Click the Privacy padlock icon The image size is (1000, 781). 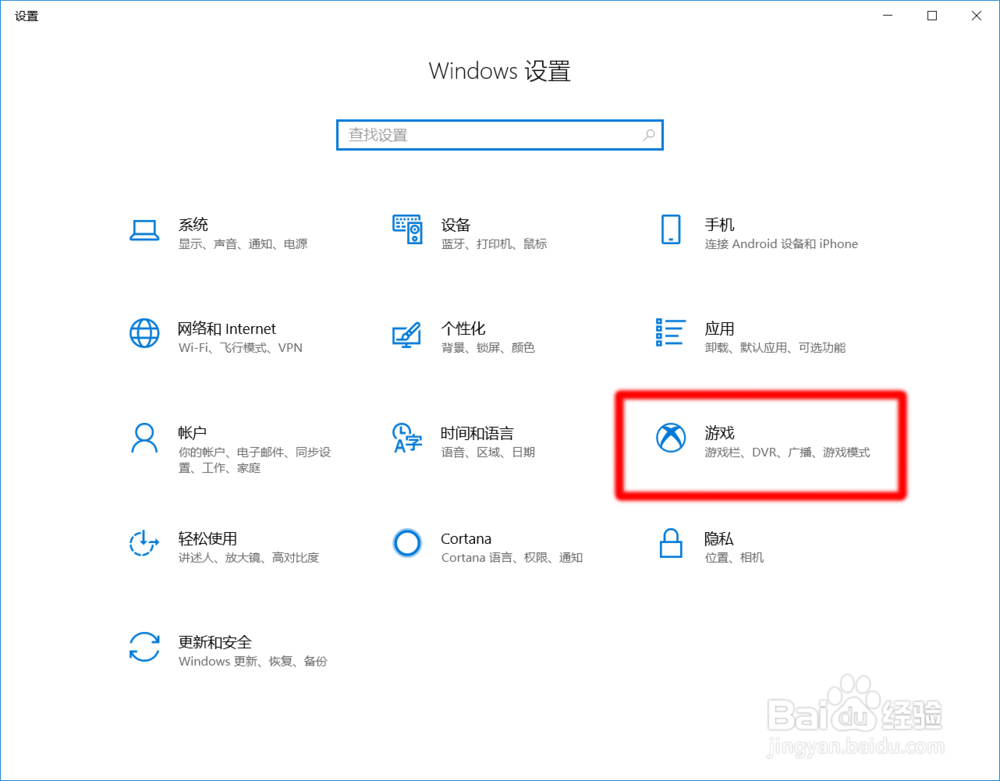pos(670,543)
